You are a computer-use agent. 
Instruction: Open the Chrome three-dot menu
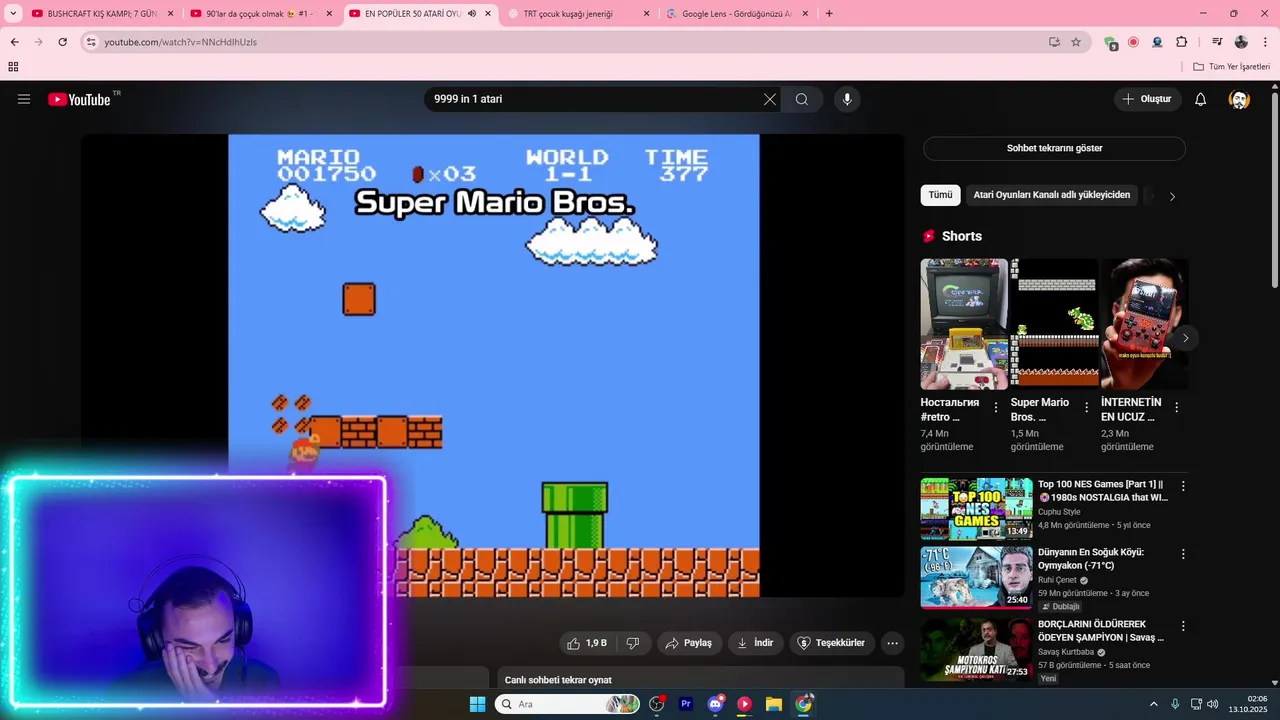tap(1265, 42)
